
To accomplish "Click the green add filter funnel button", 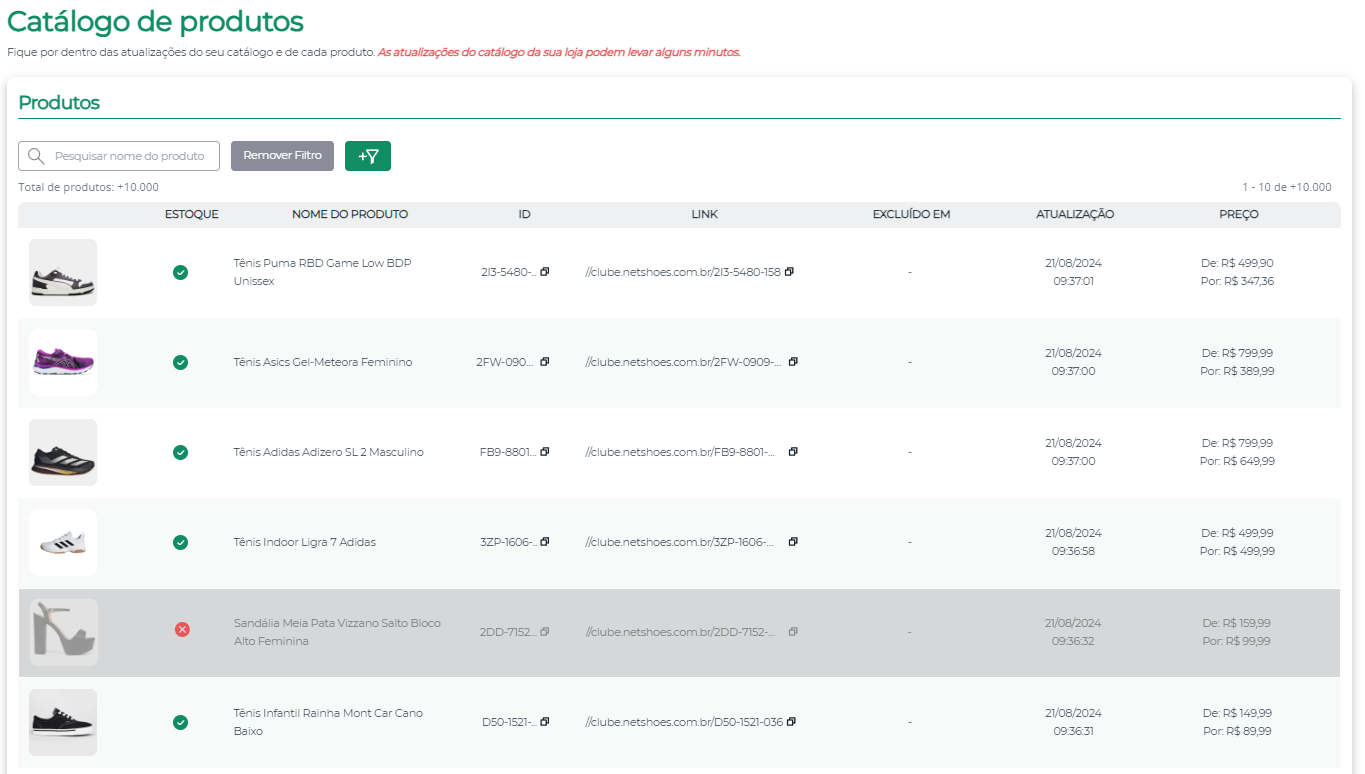I will [x=368, y=156].
